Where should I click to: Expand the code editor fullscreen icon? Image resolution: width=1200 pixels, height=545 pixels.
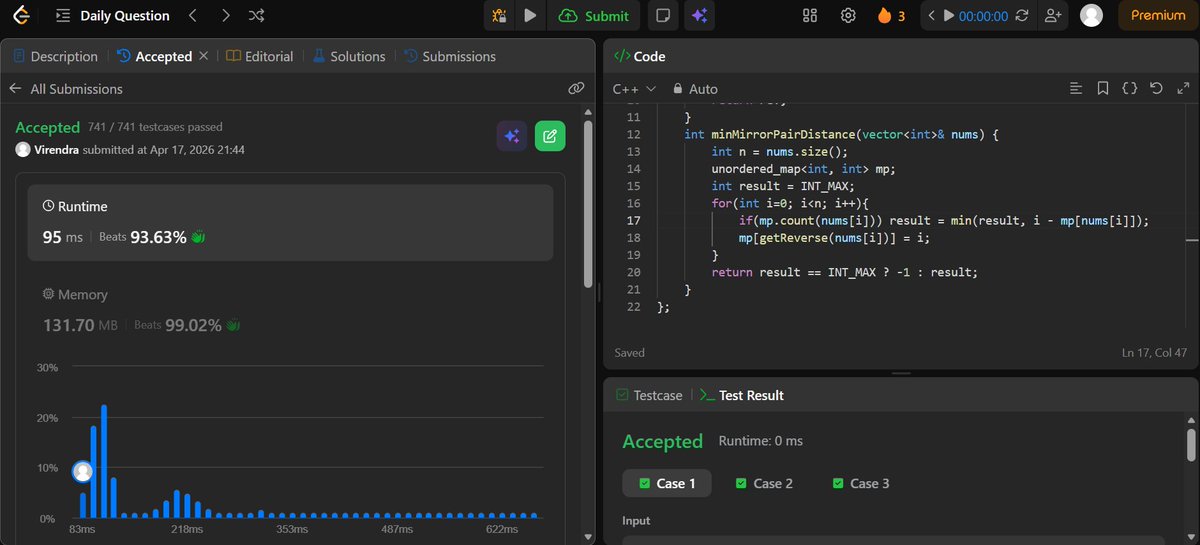click(1182, 88)
